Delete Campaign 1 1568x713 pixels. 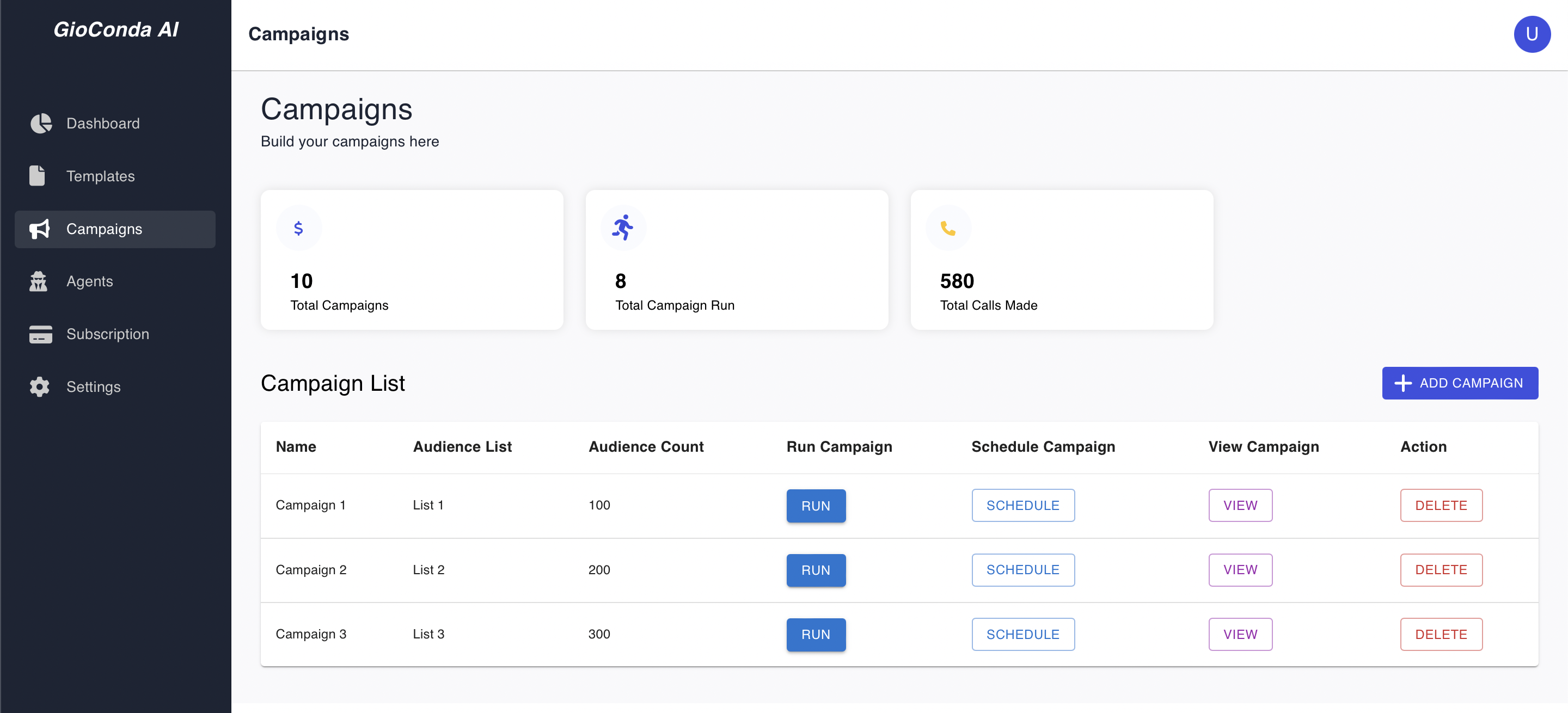pyautogui.click(x=1441, y=506)
